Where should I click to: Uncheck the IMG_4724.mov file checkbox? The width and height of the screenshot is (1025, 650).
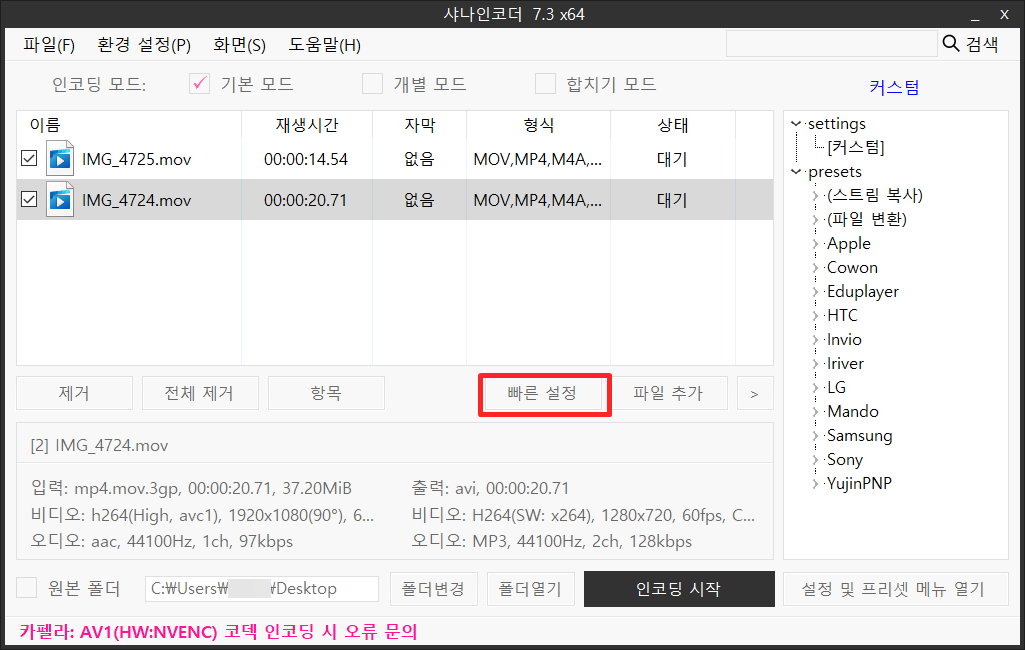[x=29, y=199]
